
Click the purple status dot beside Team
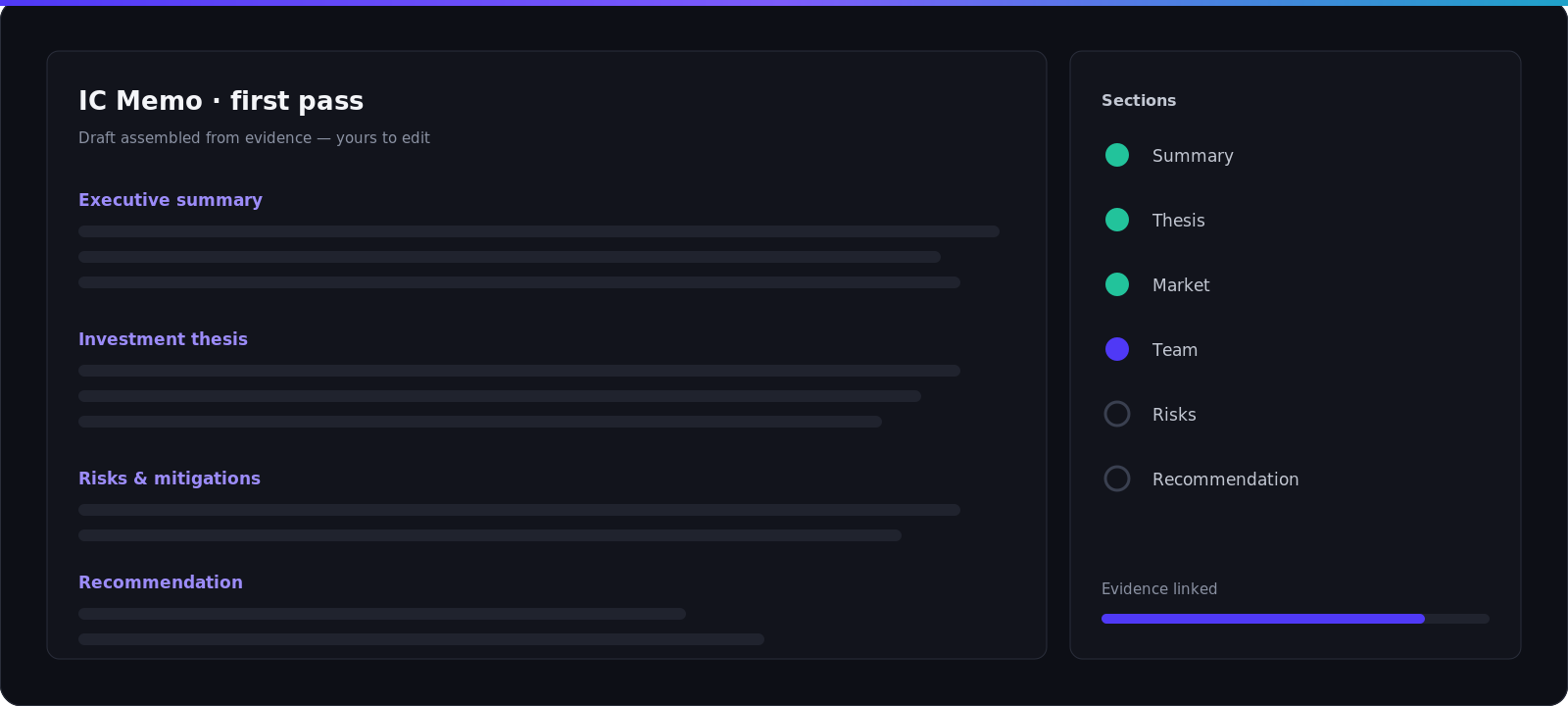point(1117,349)
